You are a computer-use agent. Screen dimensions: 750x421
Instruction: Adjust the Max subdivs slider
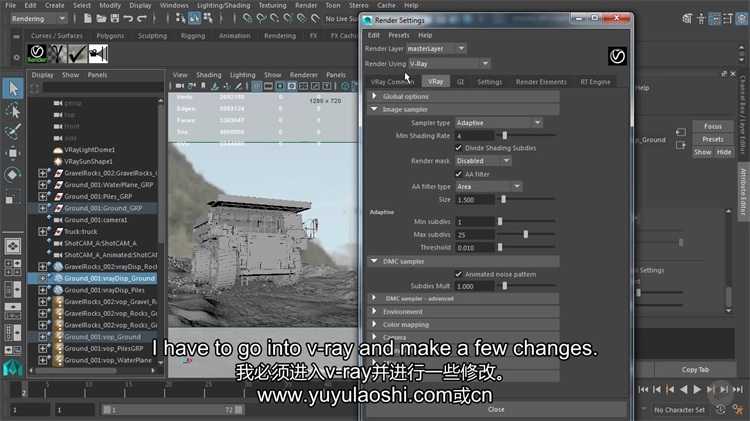(x=526, y=234)
